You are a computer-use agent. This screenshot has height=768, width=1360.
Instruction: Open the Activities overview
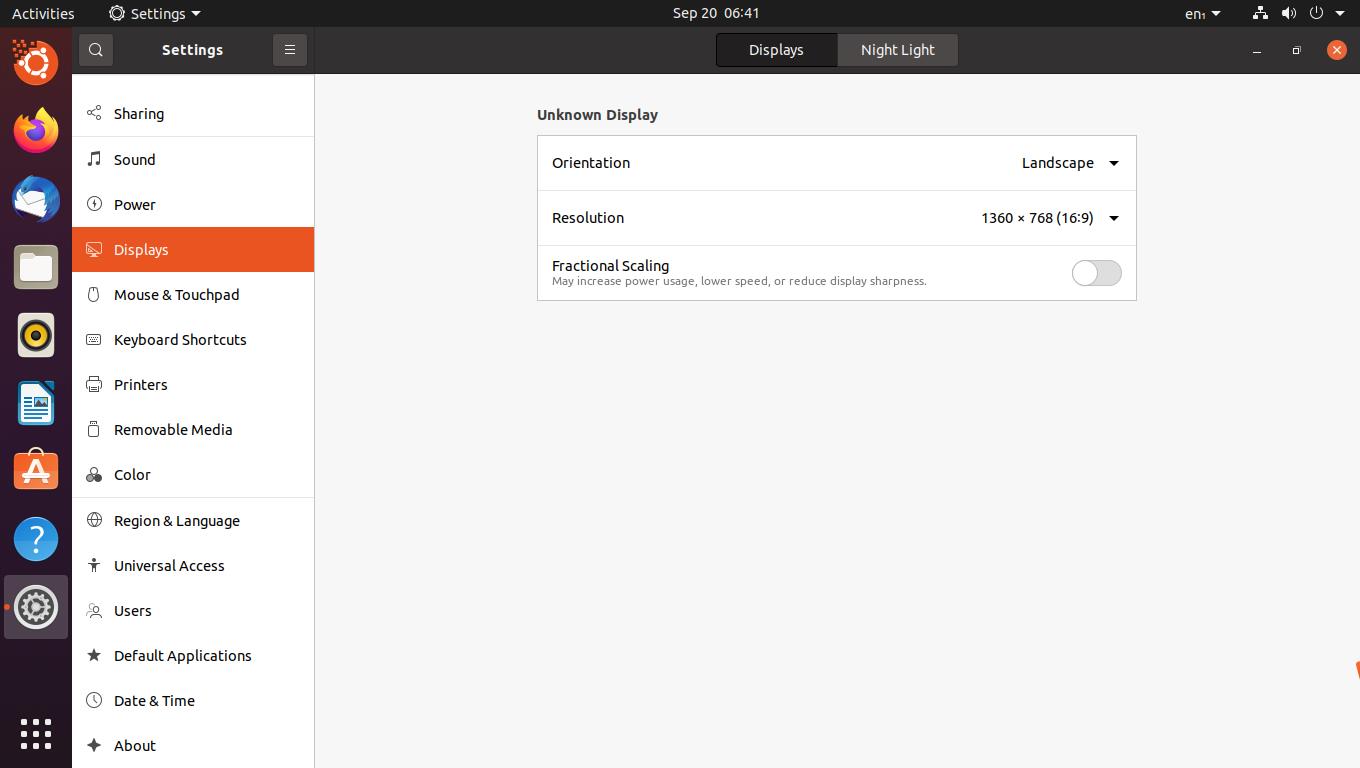[43, 13]
